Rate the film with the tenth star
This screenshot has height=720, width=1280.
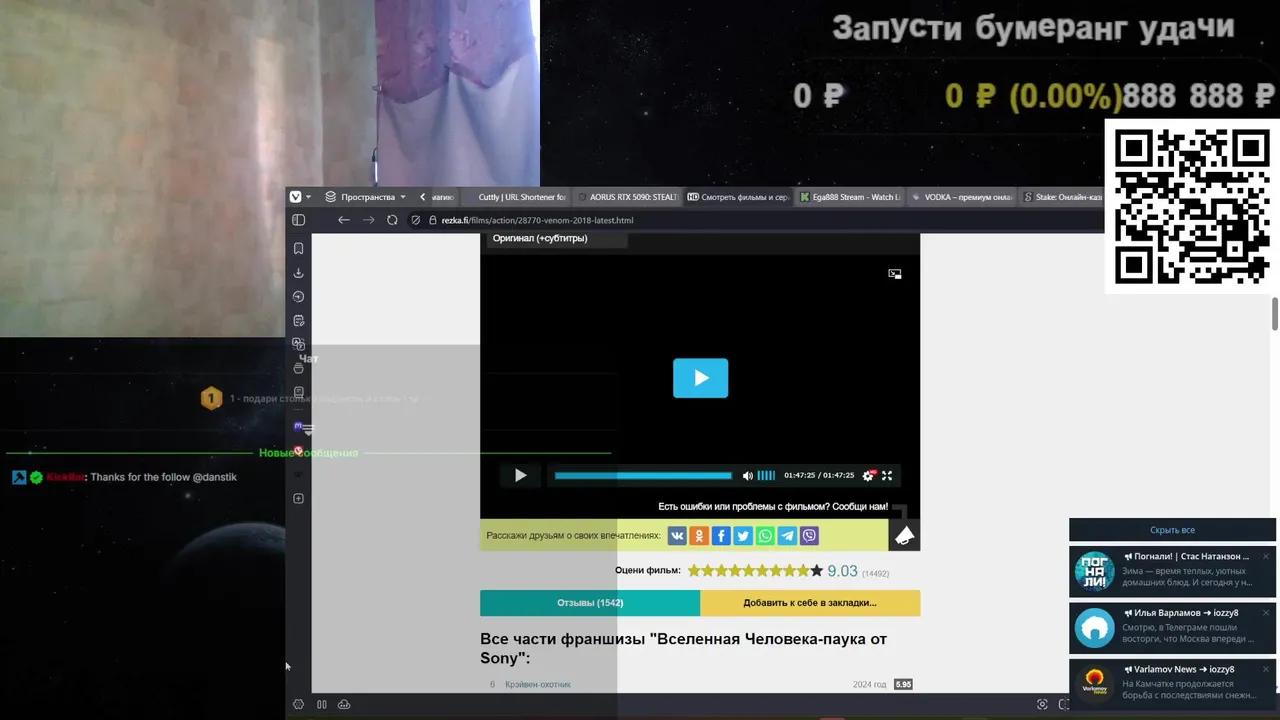[816, 571]
